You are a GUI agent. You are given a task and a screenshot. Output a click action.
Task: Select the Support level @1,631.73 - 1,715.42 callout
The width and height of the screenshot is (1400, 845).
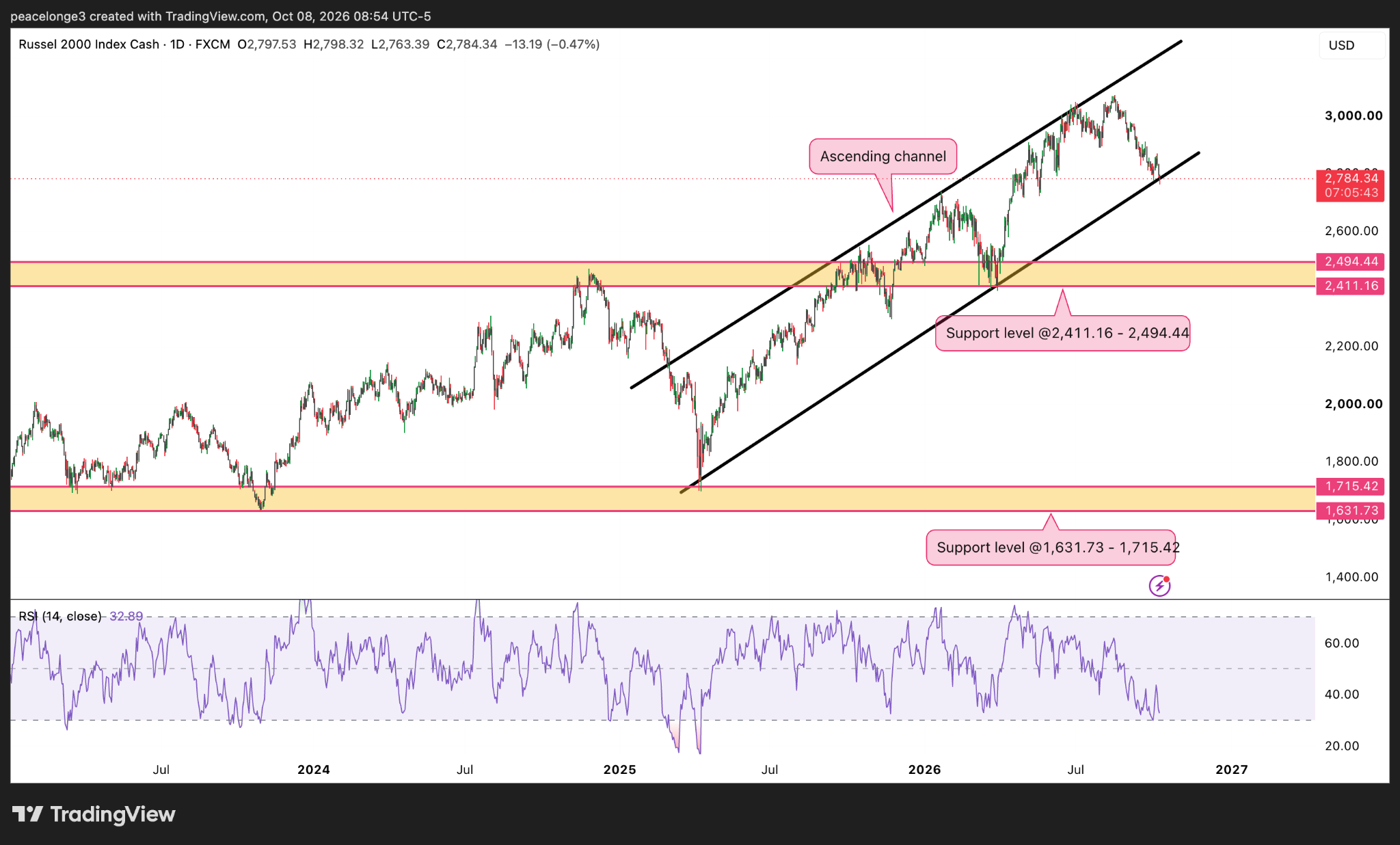pos(1051,548)
